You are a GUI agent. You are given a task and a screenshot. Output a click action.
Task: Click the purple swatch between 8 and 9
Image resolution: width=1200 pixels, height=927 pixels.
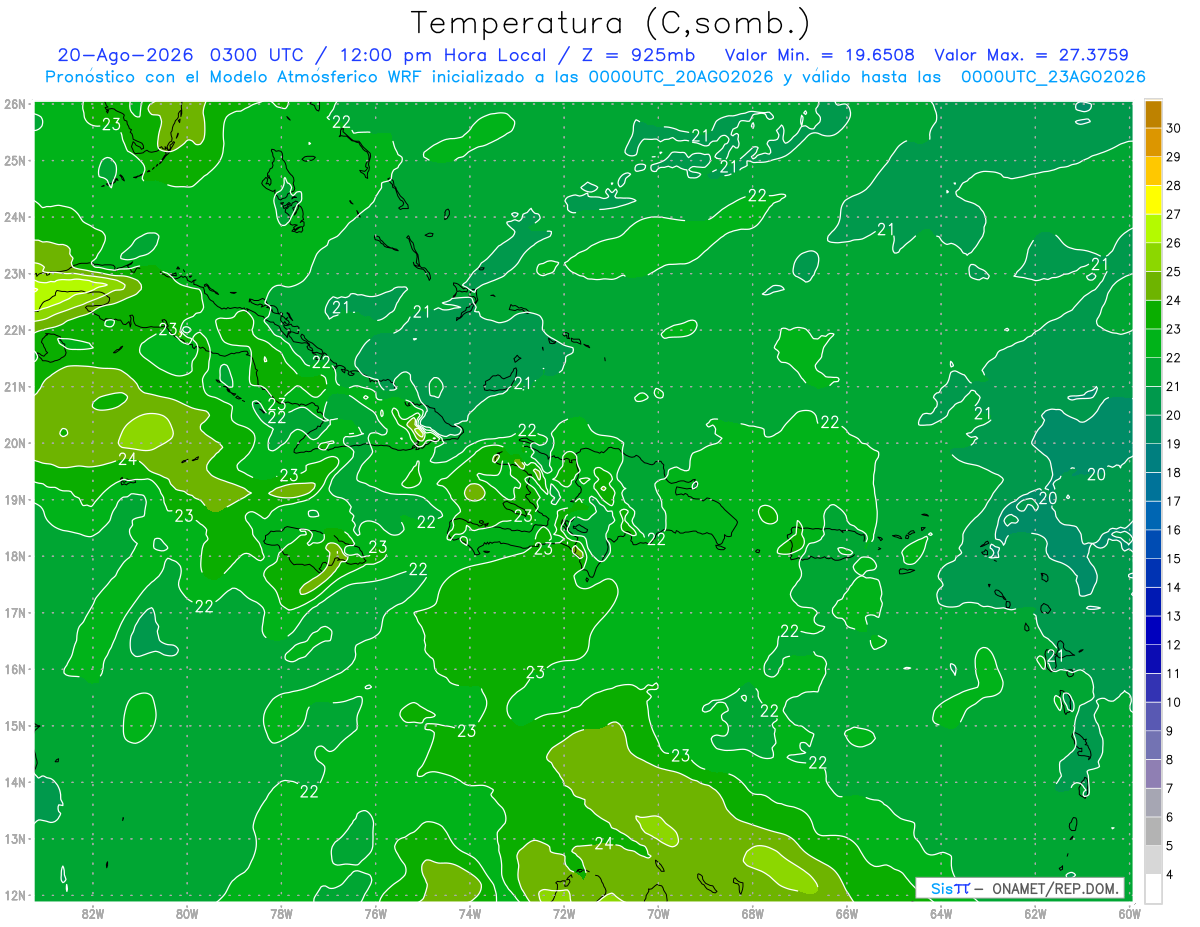tap(1153, 745)
